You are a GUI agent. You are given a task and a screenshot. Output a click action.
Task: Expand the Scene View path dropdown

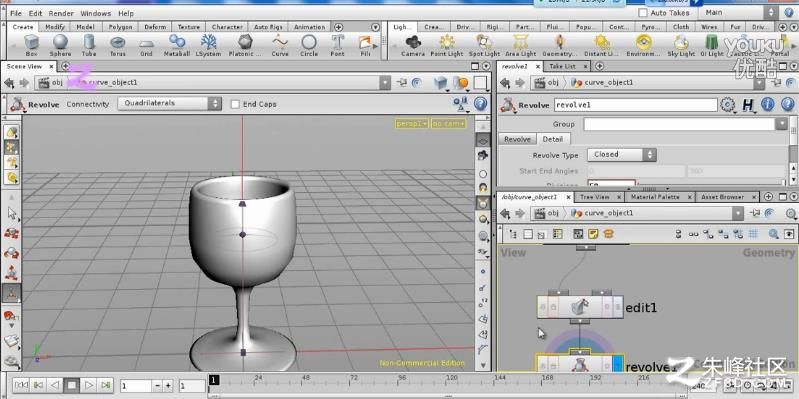(385, 83)
